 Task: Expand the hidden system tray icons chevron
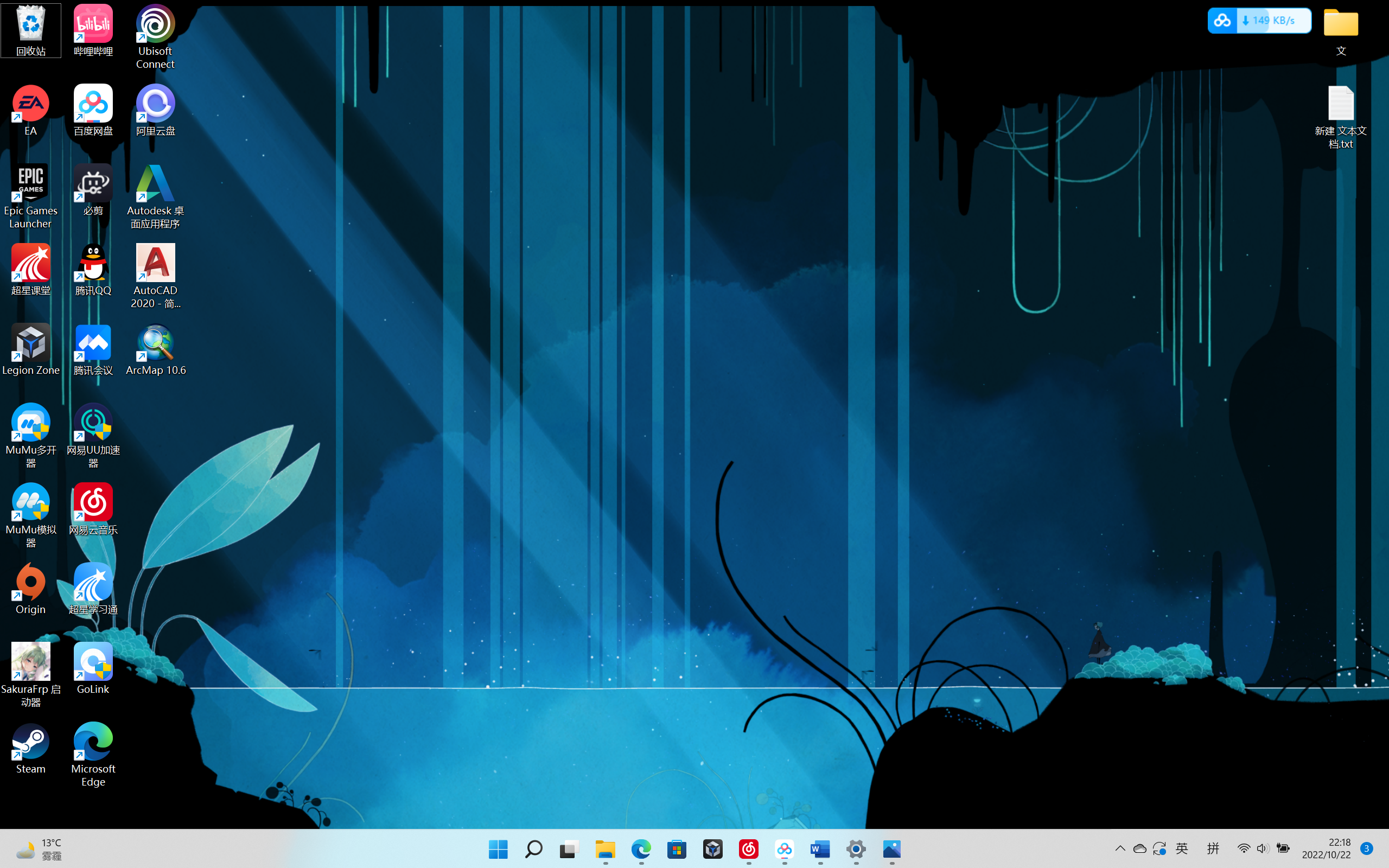pyautogui.click(x=1120, y=848)
